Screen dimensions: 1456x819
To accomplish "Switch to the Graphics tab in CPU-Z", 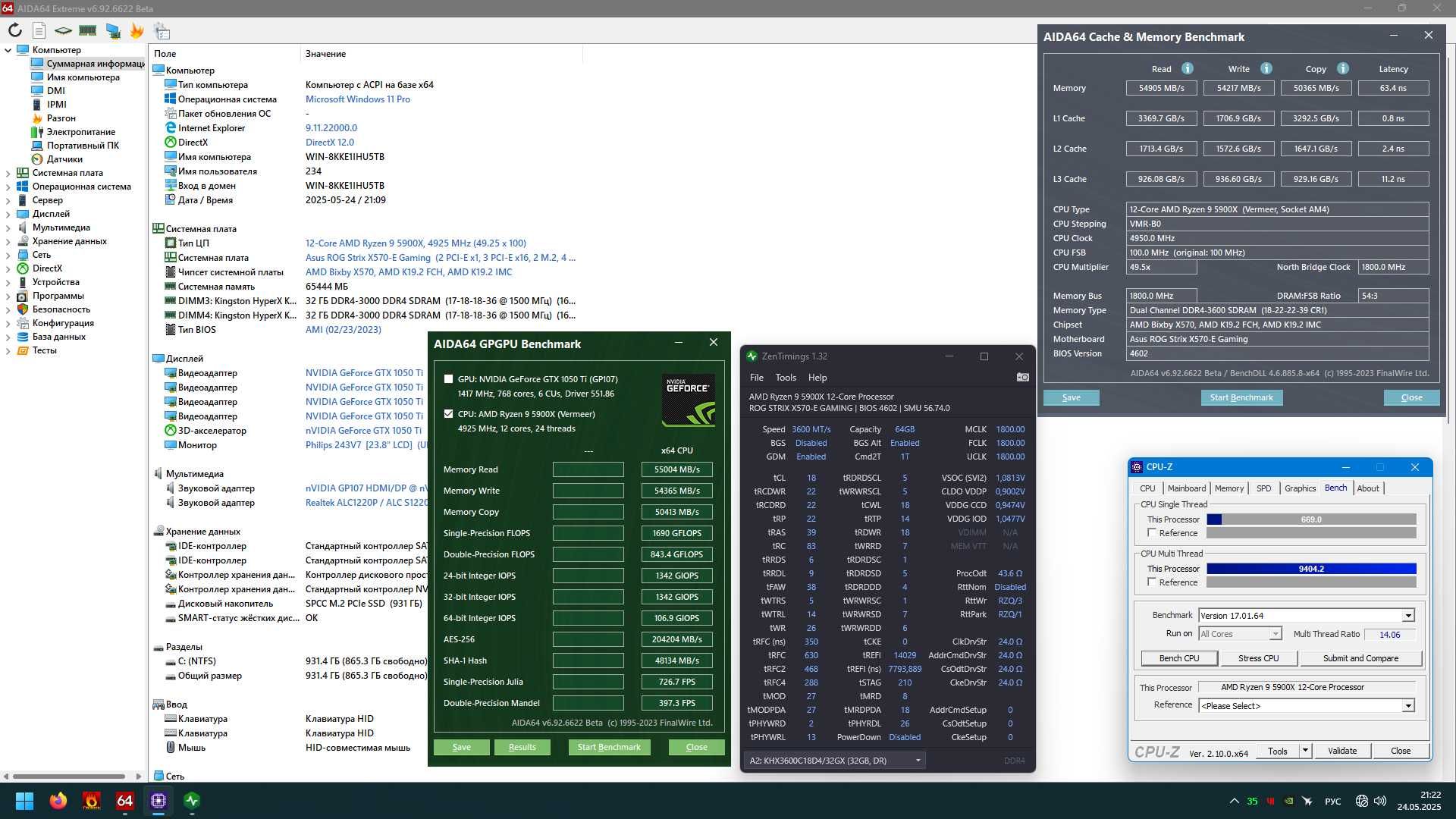I will tap(1300, 488).
